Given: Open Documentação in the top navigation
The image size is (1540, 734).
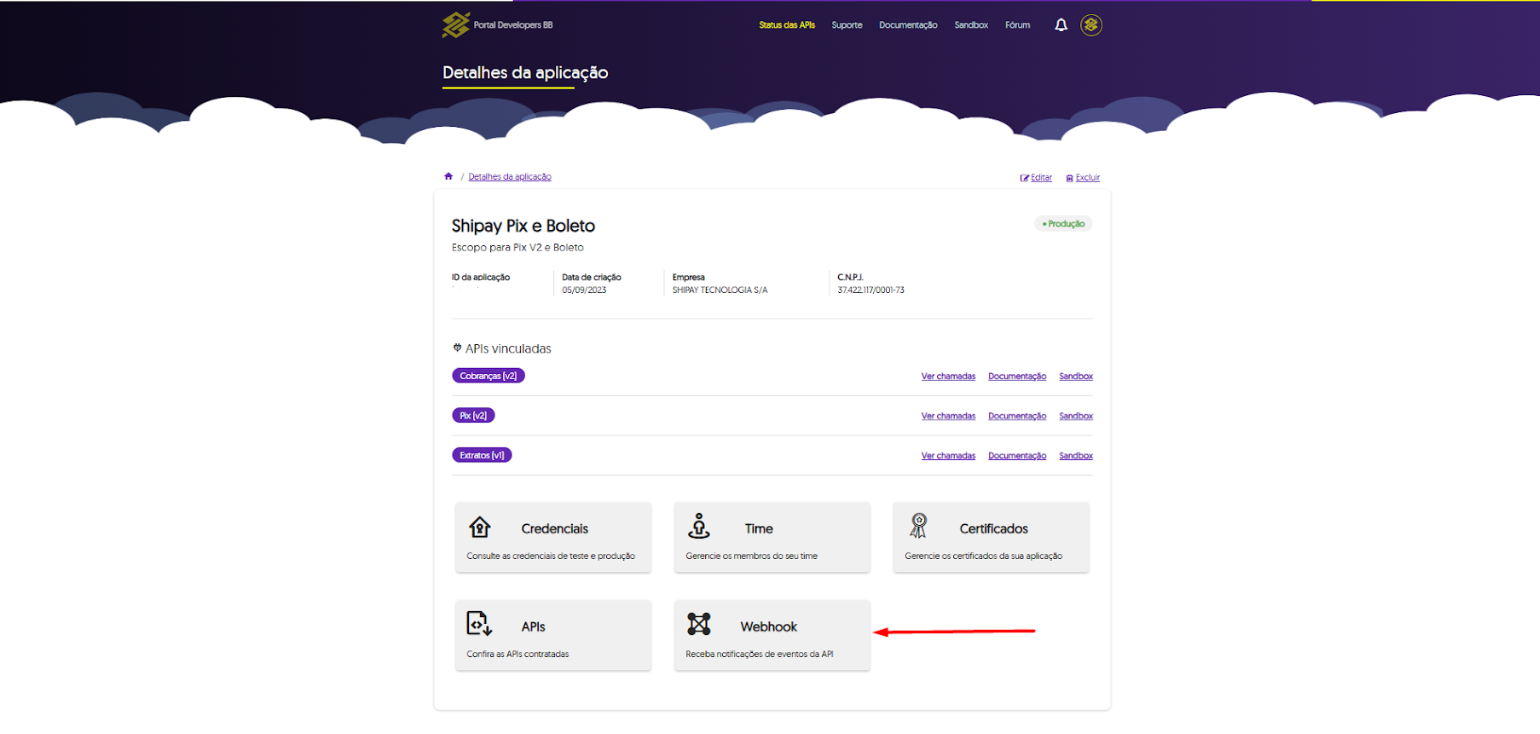Looking at the screenshot, I should [x=908, y=25].
